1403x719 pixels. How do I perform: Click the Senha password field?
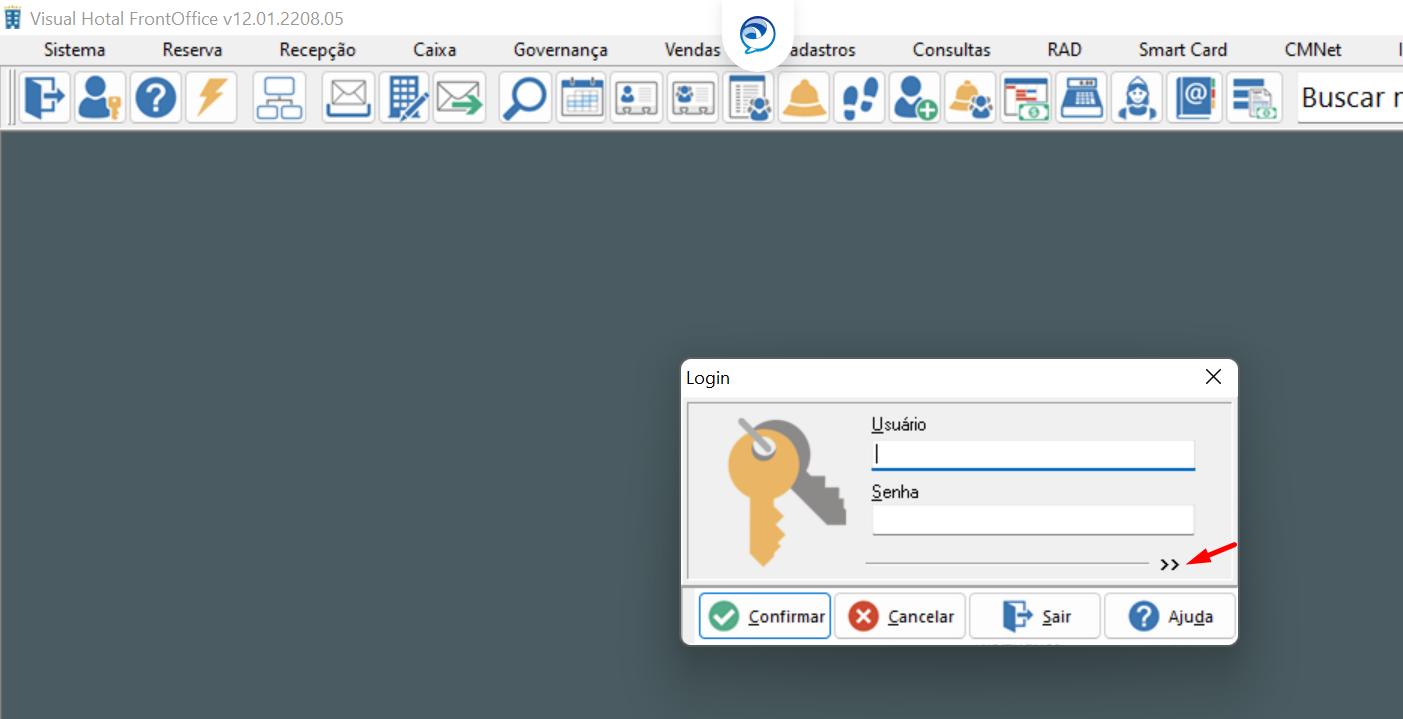point(1033,520)
